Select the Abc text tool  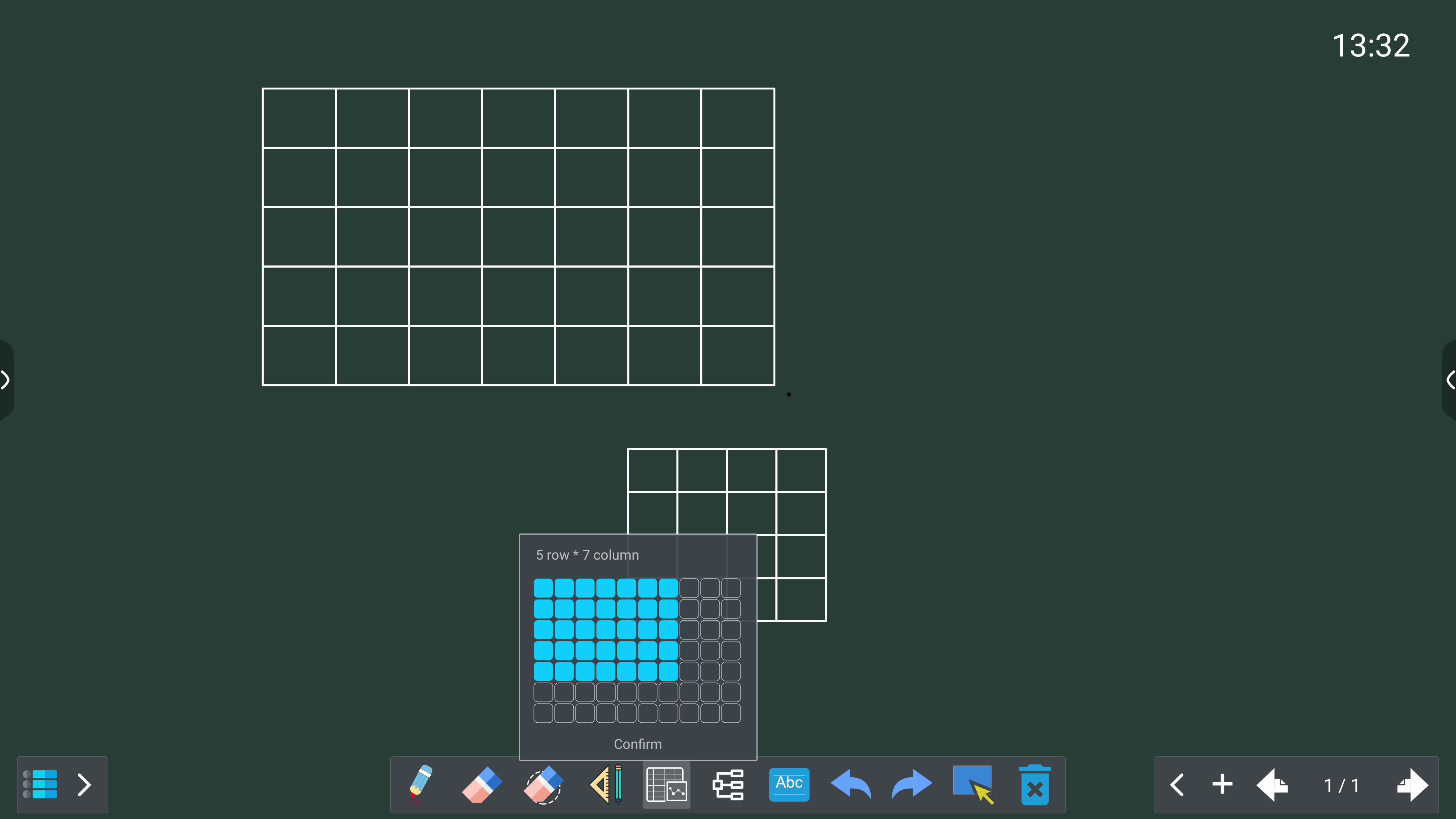[x=789, y=784]
